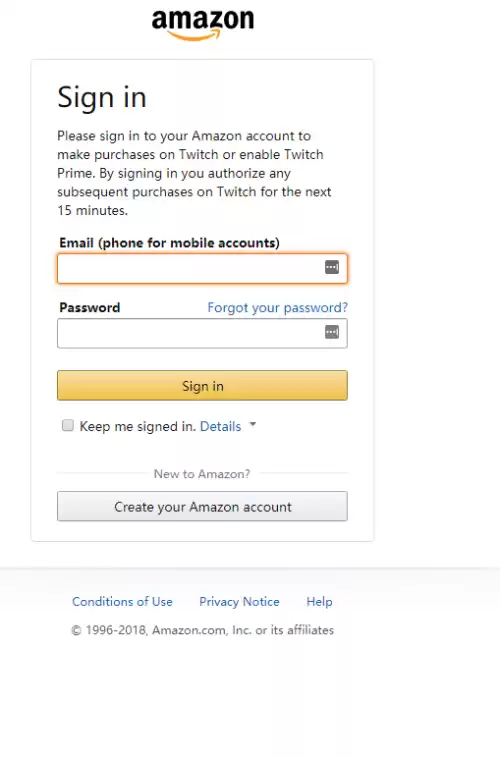Screen dimensions: 500x758
Task: Open the Help footer link
Action: (319, 601)
